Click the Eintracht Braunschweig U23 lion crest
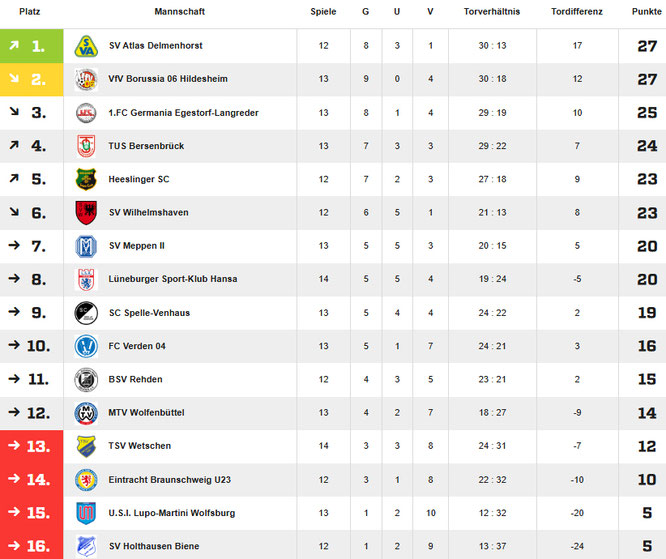The image size is (666, 559). point(85,479)
